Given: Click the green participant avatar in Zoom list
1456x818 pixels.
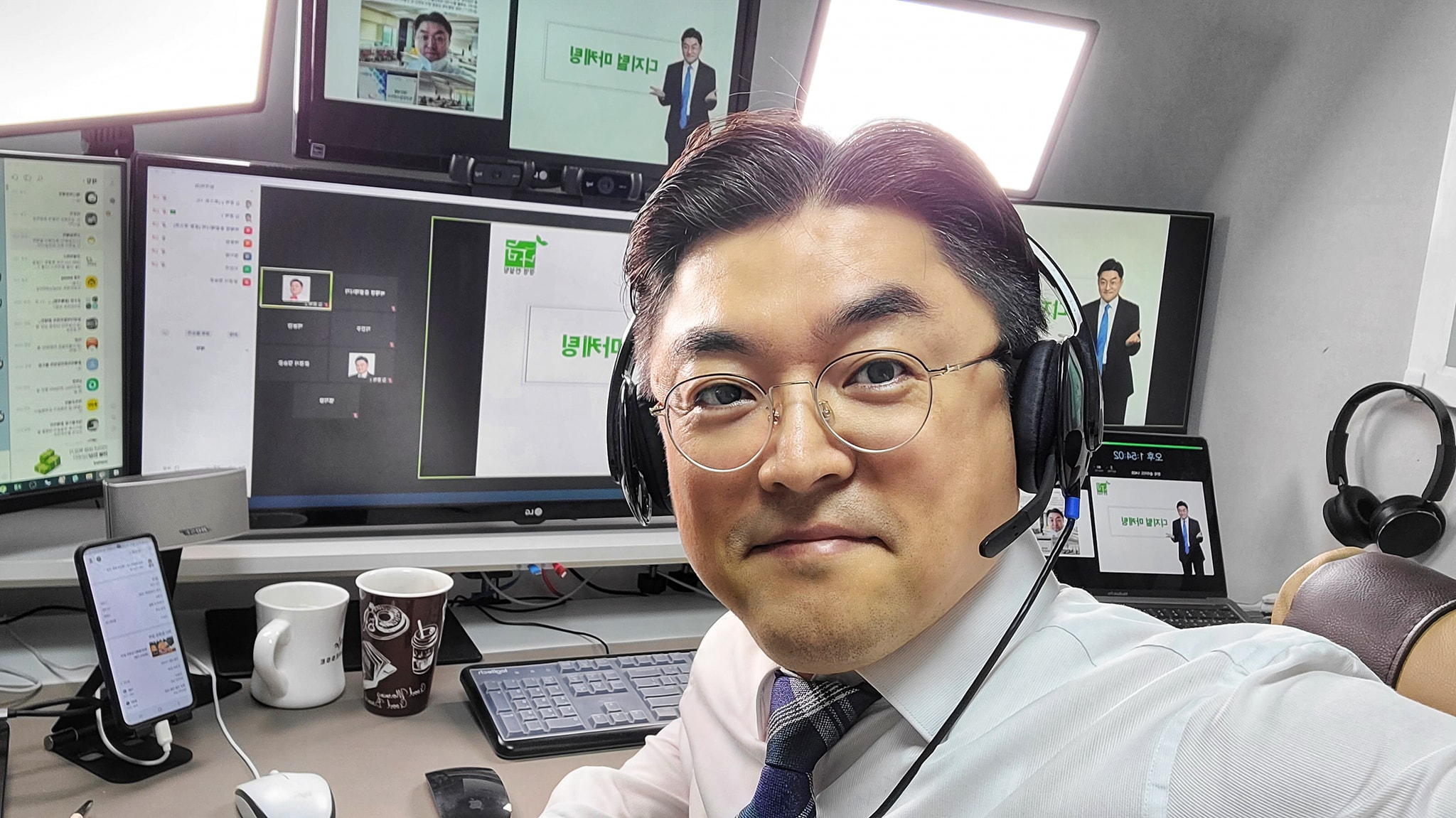Looking at the screenshot, I should click(247, 269).
